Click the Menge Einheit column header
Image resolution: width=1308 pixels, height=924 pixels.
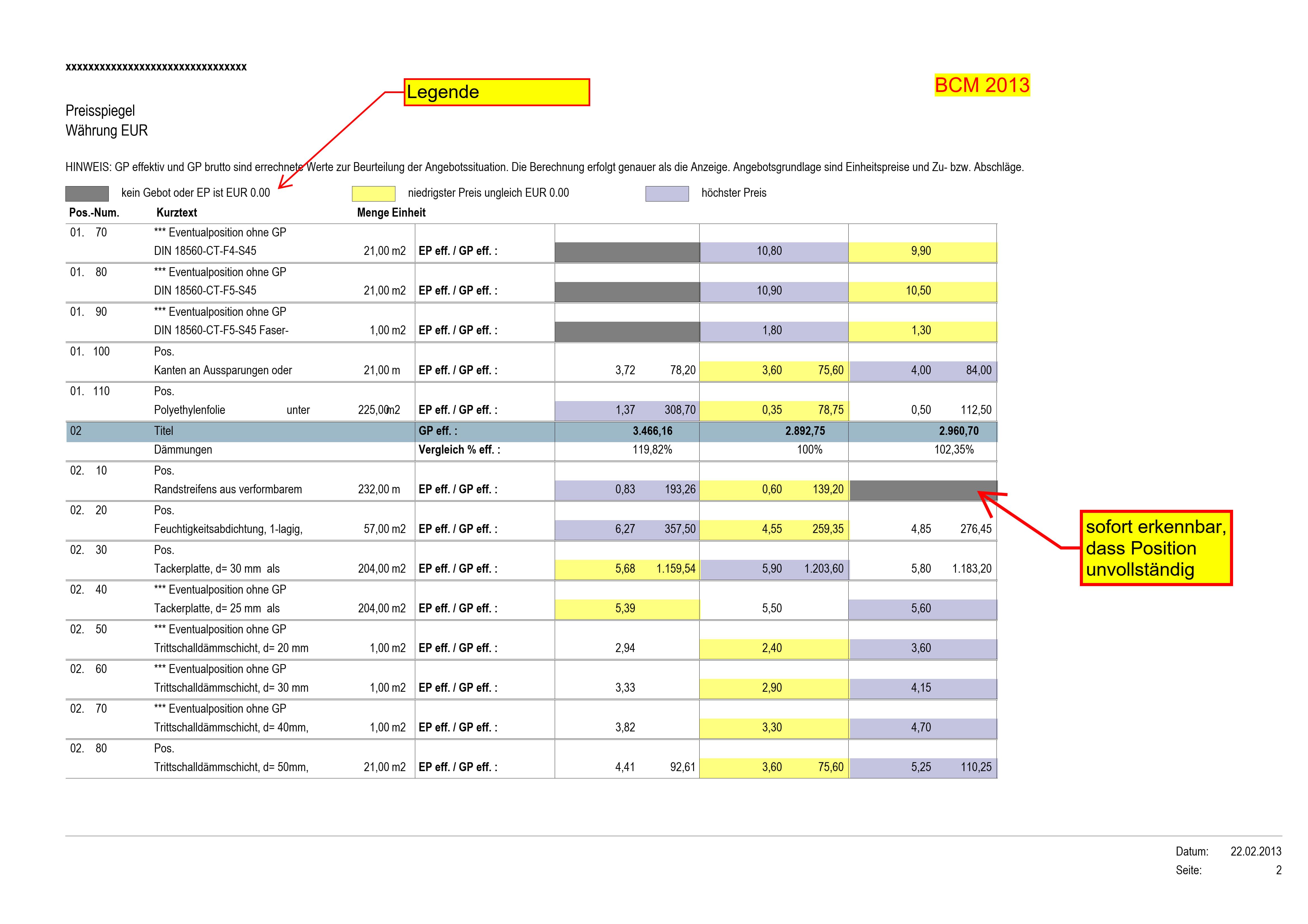(391, 213)
